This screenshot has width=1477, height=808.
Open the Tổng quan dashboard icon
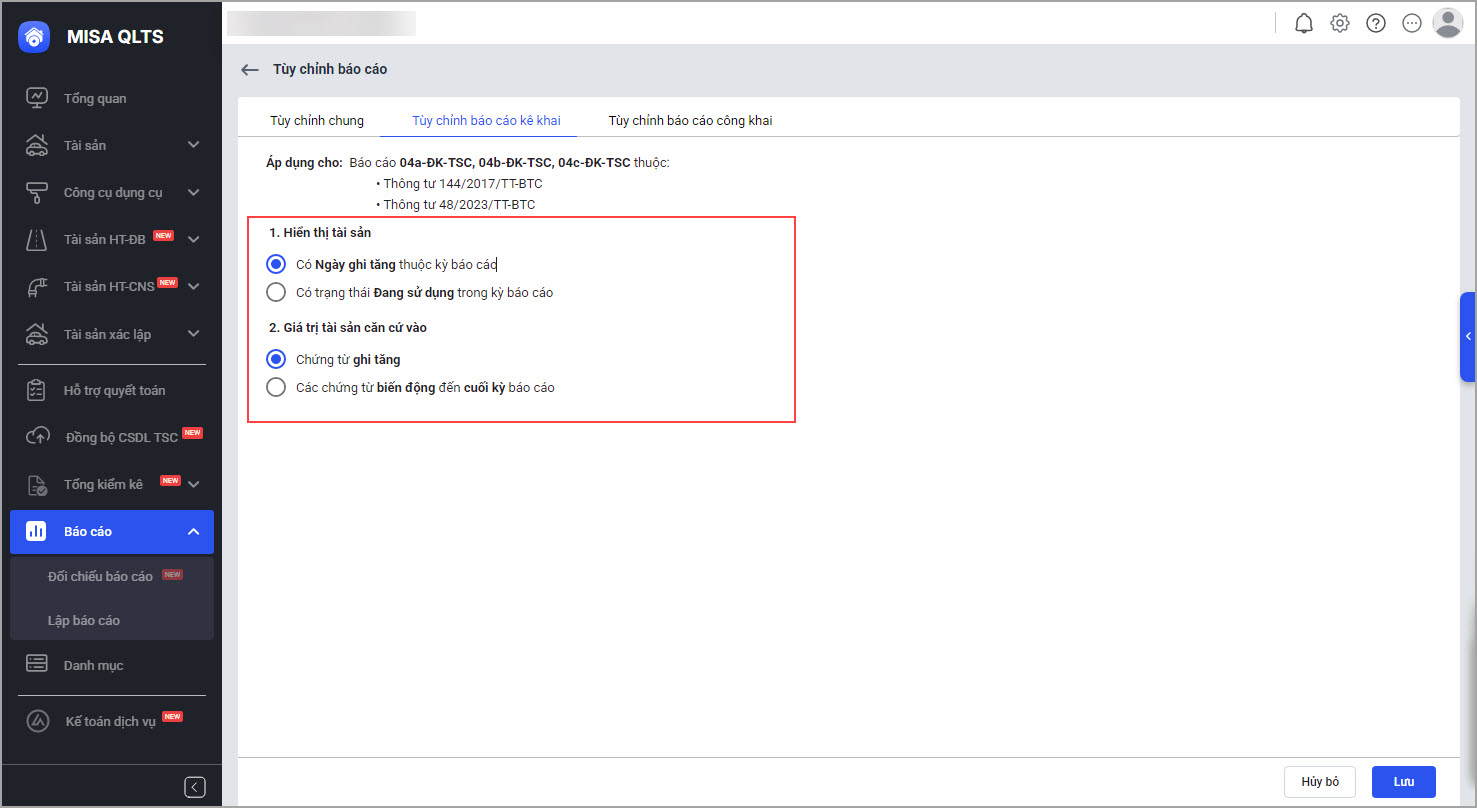point(36,98)
